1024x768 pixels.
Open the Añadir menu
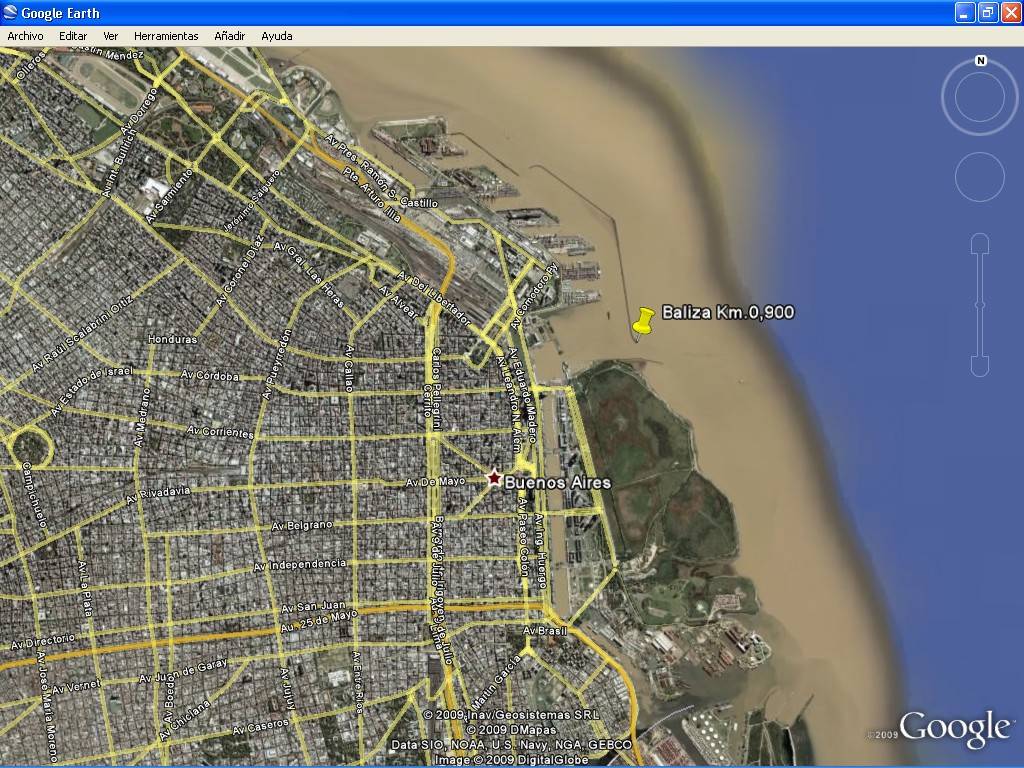click(230, 36)
